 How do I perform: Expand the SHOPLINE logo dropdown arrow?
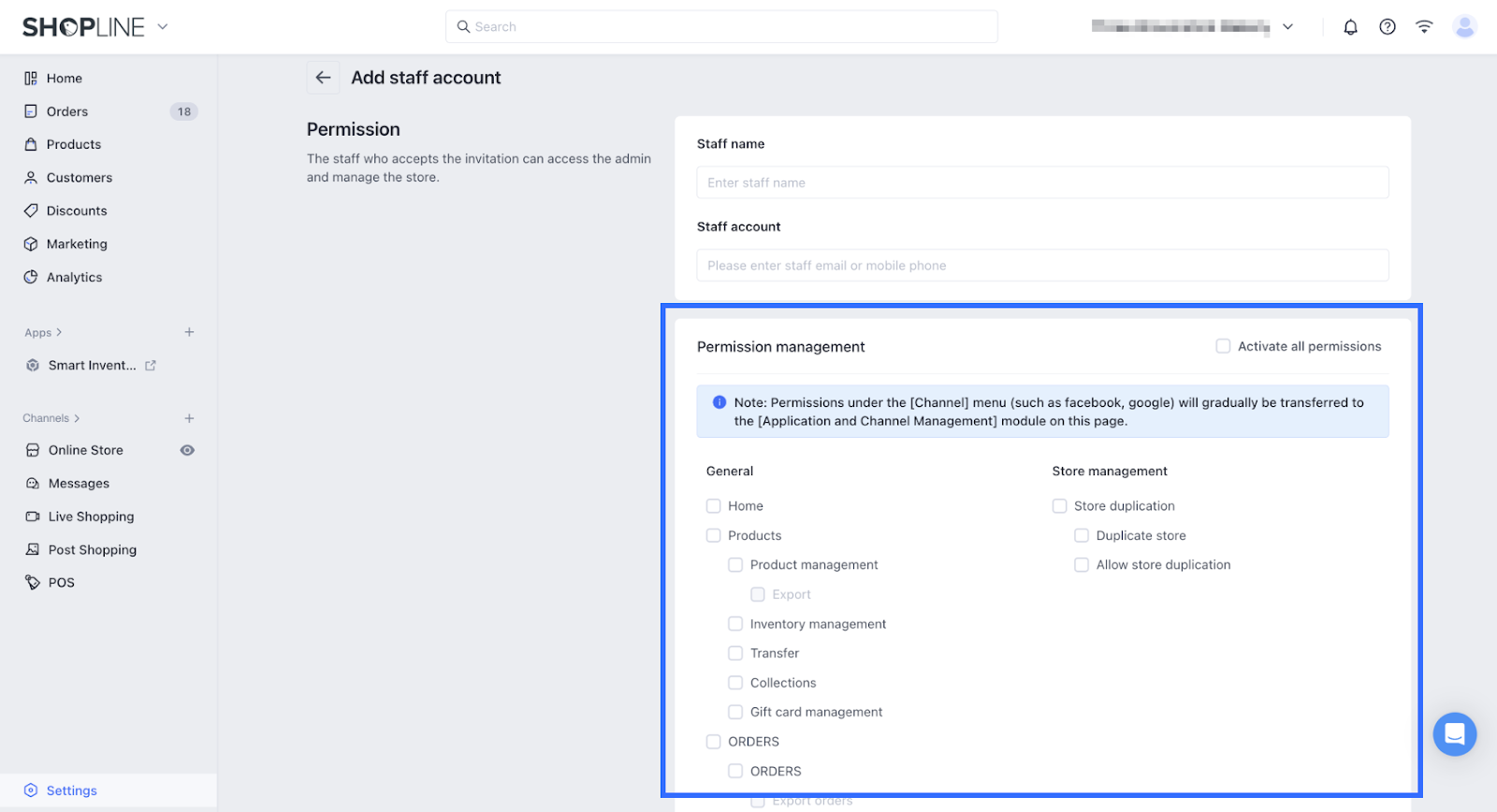coord(163,27)
